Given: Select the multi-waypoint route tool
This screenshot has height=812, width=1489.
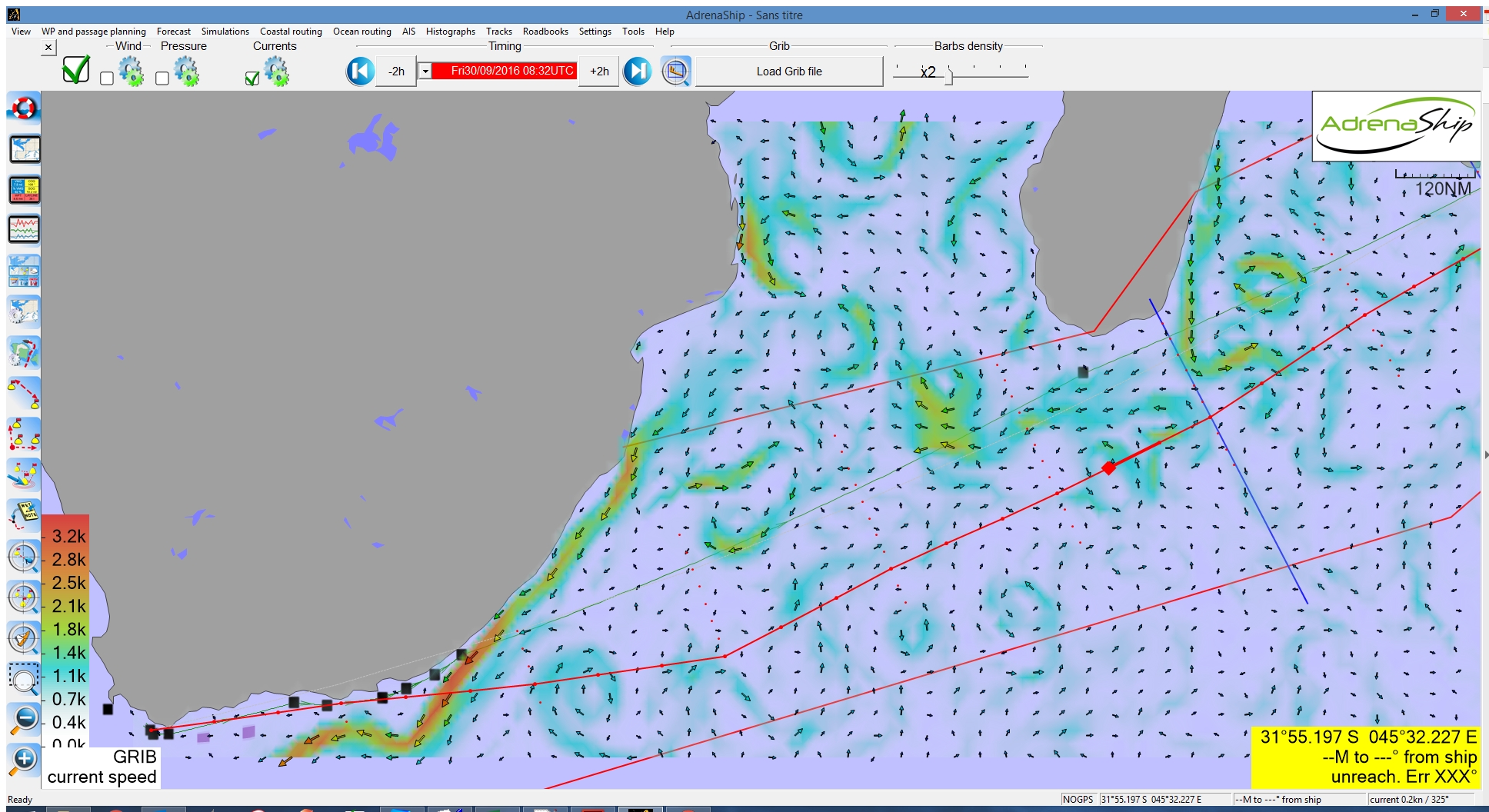Looking at the screenshot, I should pyautogui.click(x=24, y=434).
